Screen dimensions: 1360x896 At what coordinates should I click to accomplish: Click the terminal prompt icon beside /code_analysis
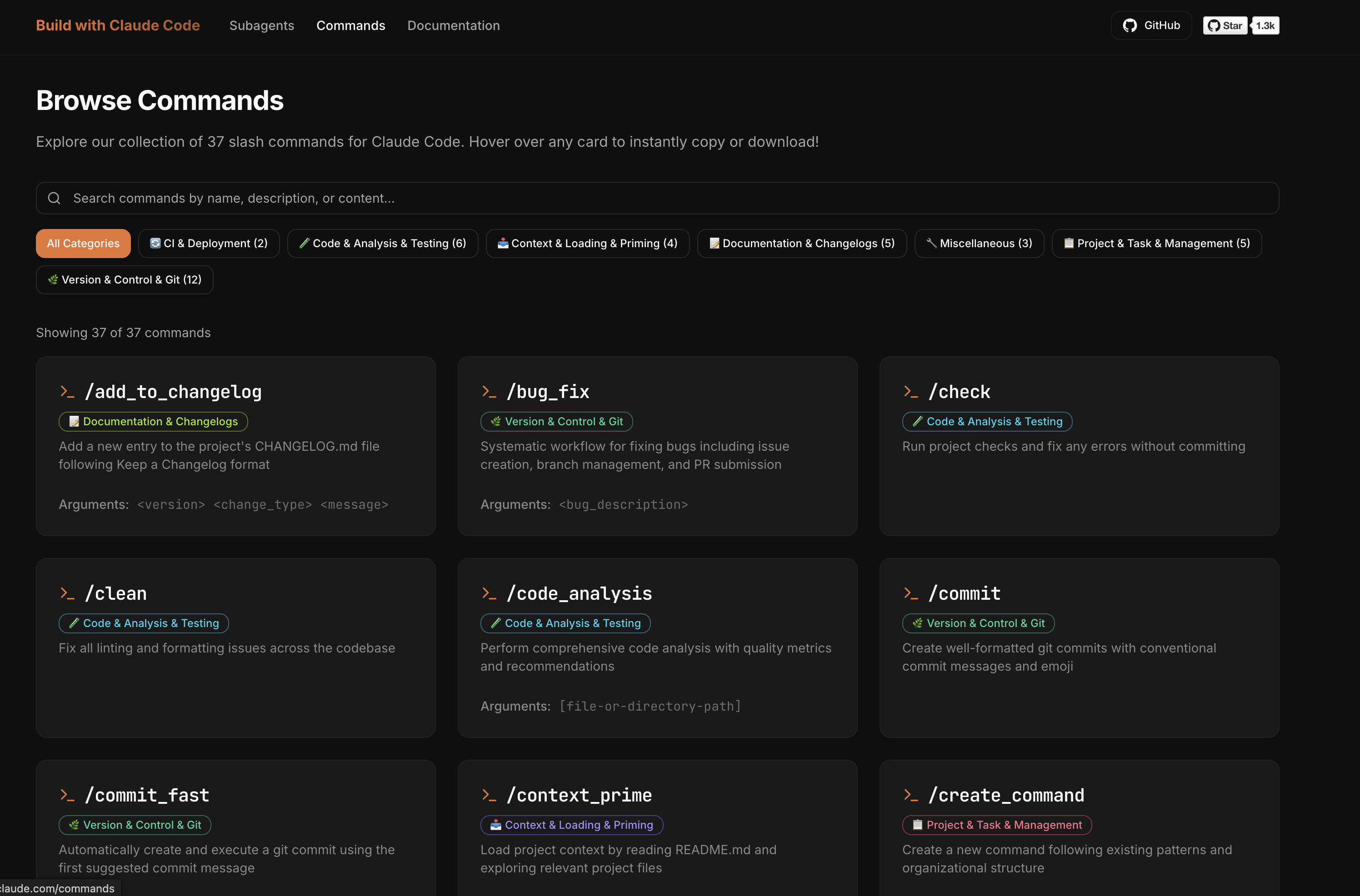point(489,594)
